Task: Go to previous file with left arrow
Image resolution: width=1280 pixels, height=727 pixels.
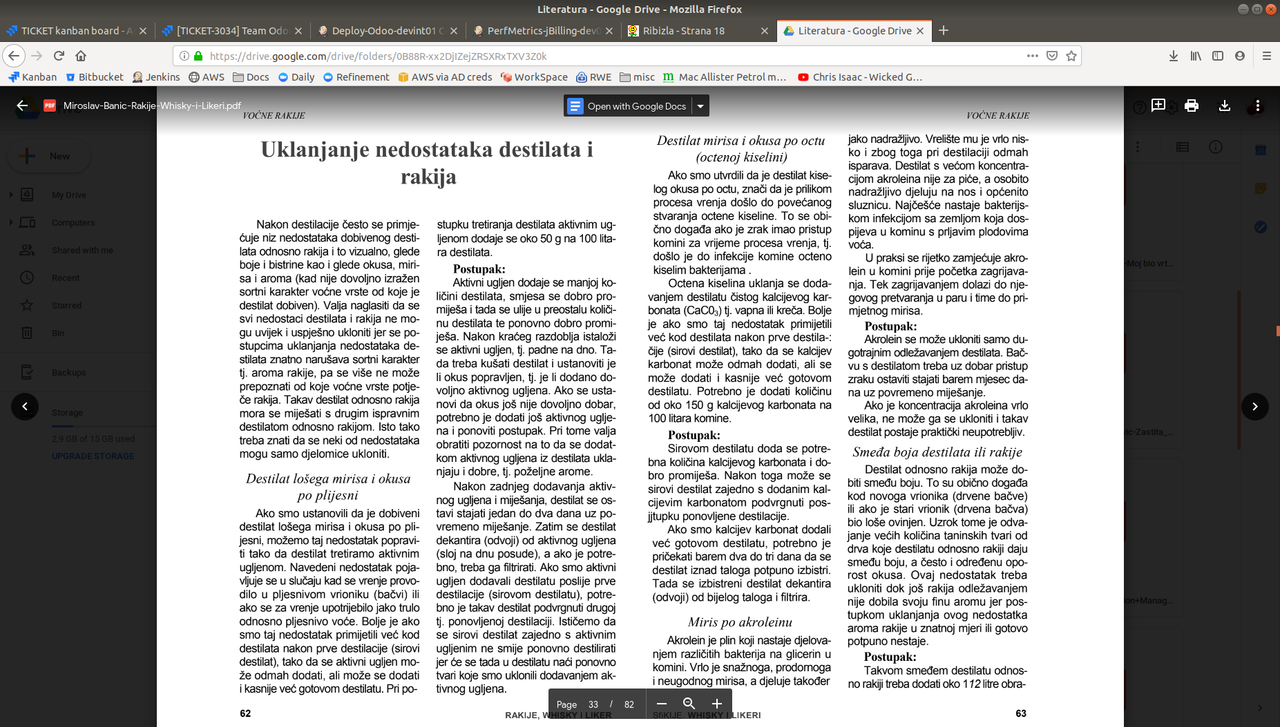Action: pyautogui.click(x=25, y=405)
